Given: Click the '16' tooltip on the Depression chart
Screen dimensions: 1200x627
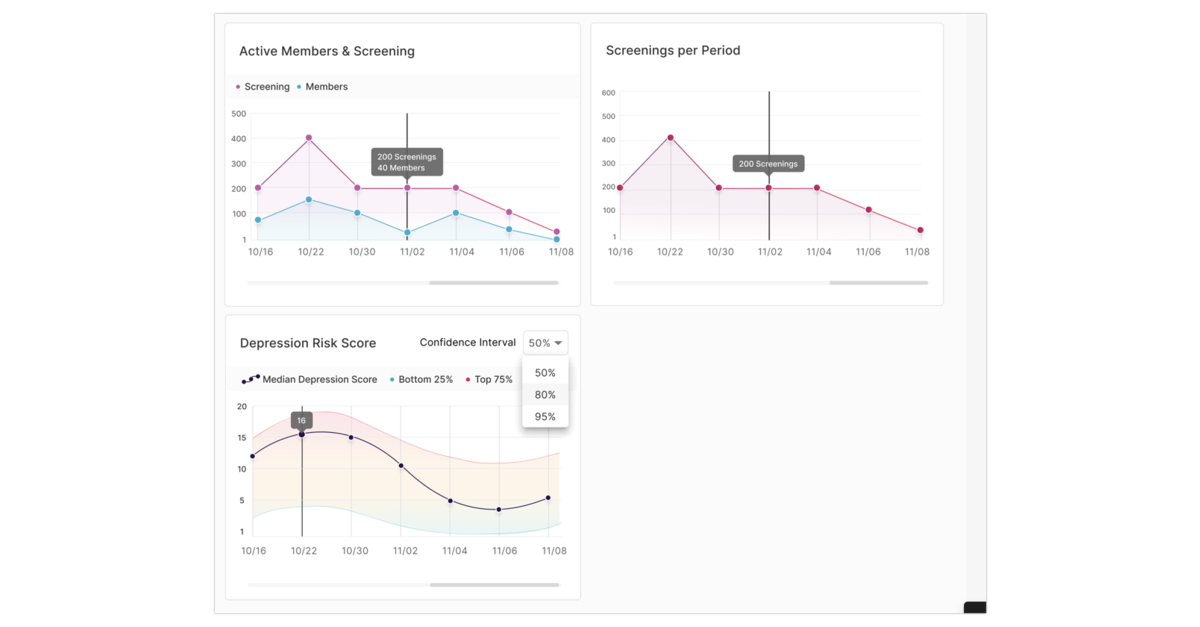Looking at the screenshot, I should point(301,420).
